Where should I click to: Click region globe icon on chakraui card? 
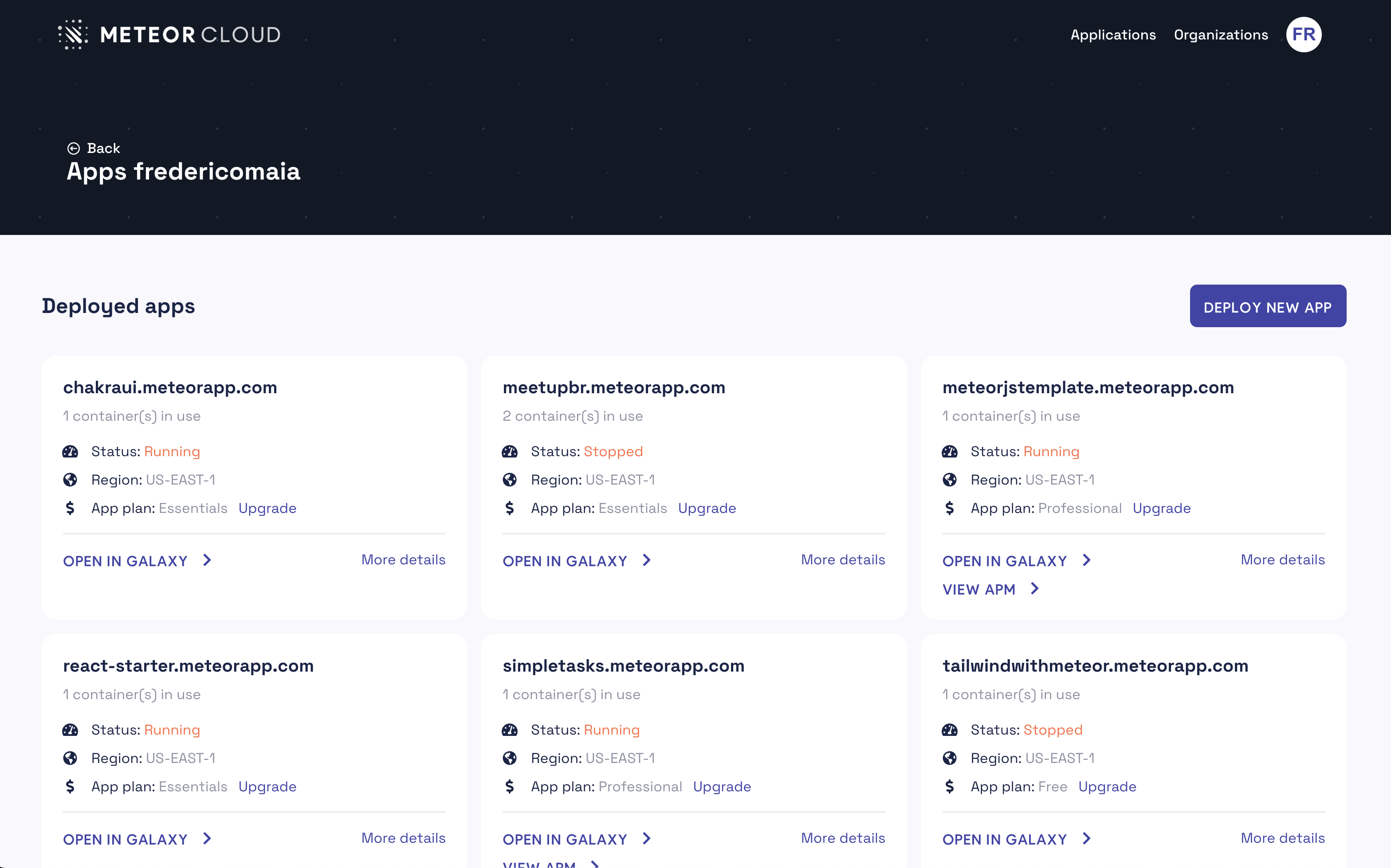(70, 480)
